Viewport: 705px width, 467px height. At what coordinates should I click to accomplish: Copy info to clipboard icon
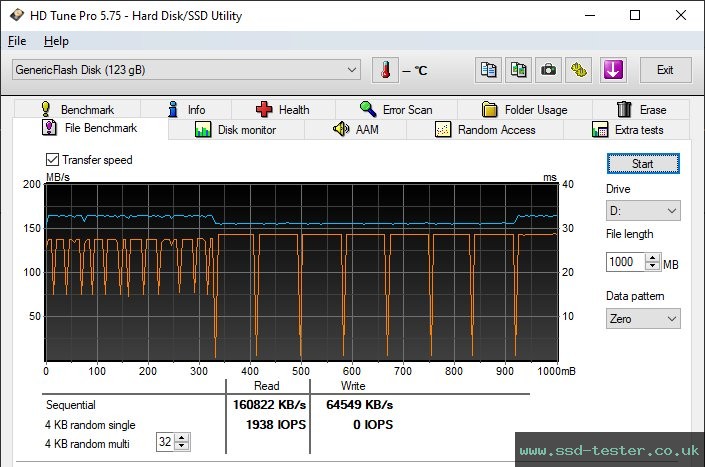click(488, 70)
